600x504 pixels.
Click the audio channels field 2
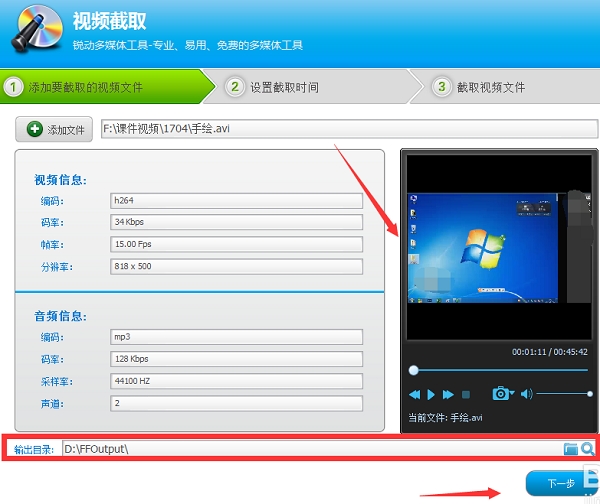236,403
